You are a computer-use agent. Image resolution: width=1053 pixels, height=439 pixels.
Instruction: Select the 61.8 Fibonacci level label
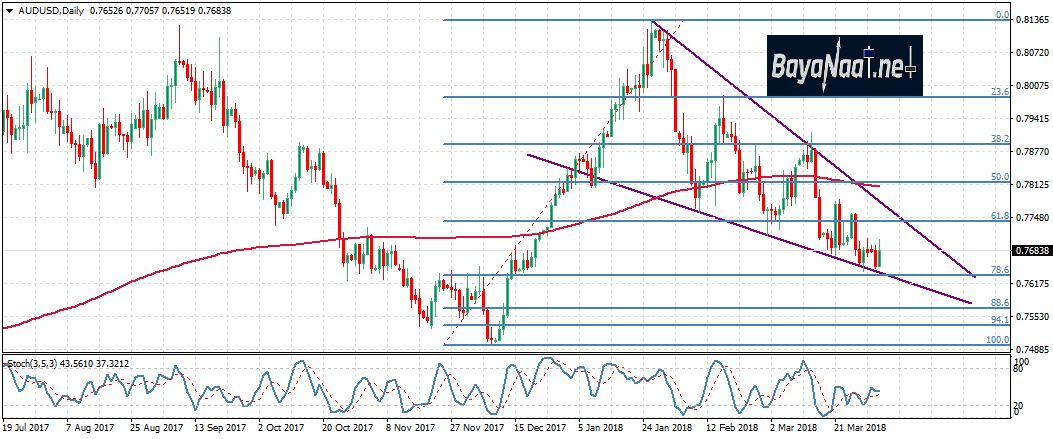(996, 215)
